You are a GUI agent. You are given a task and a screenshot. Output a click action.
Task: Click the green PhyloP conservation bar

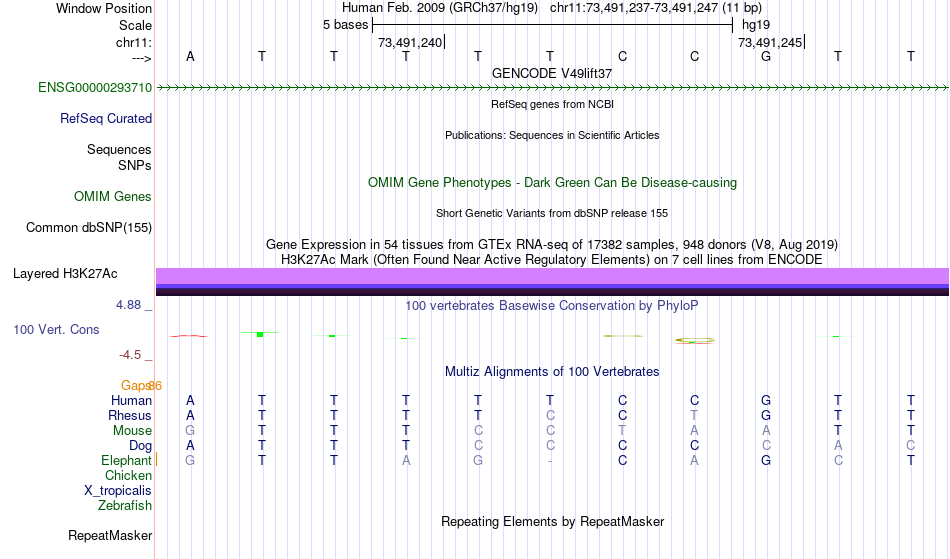click(x=260, y=334)
